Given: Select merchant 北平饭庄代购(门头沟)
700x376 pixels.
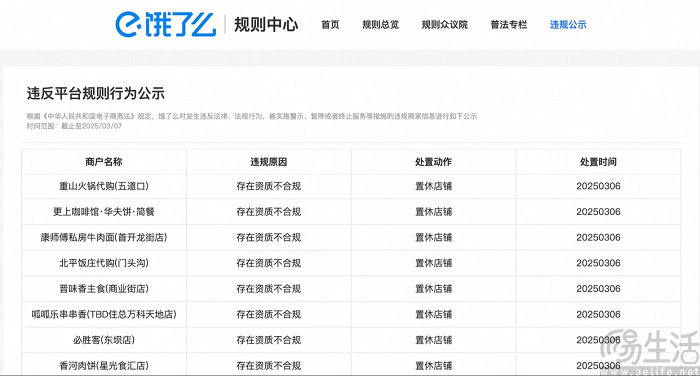Looking at the screenshot, I should pos(104,263).
